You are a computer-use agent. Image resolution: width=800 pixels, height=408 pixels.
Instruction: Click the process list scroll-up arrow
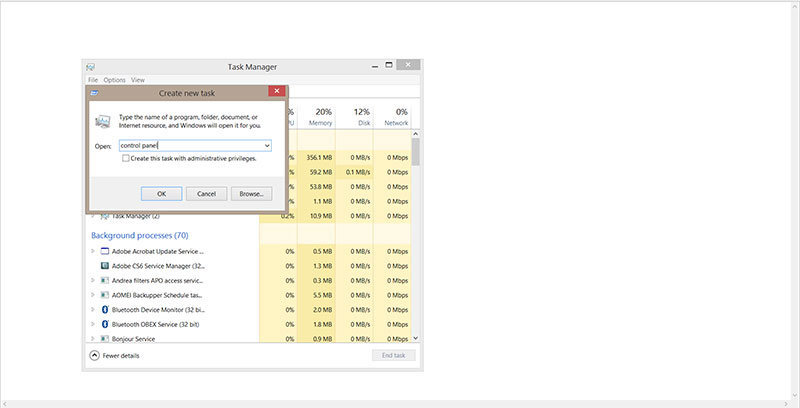pos(415,134)
